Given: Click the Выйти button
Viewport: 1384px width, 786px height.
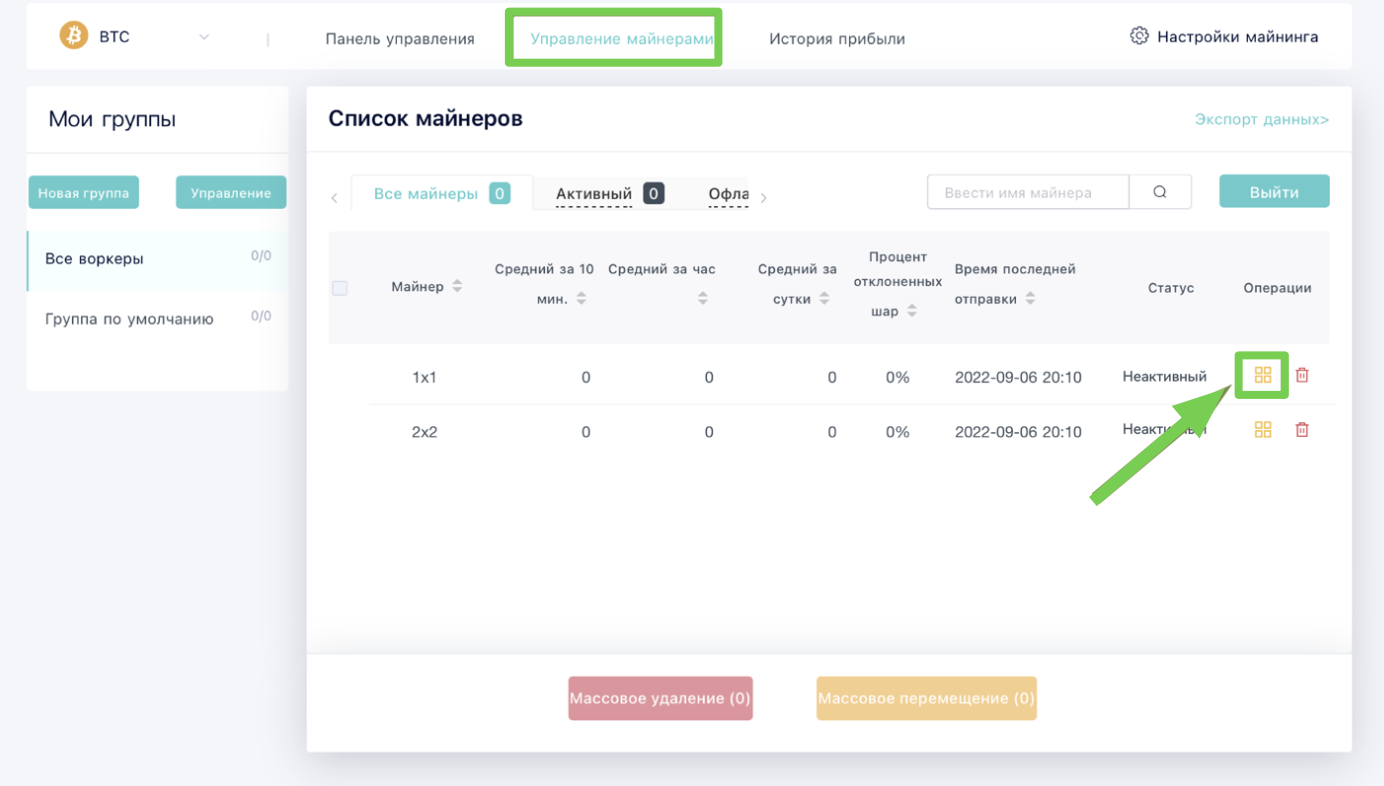Looking at the screenshot, I should point(1274,192).
